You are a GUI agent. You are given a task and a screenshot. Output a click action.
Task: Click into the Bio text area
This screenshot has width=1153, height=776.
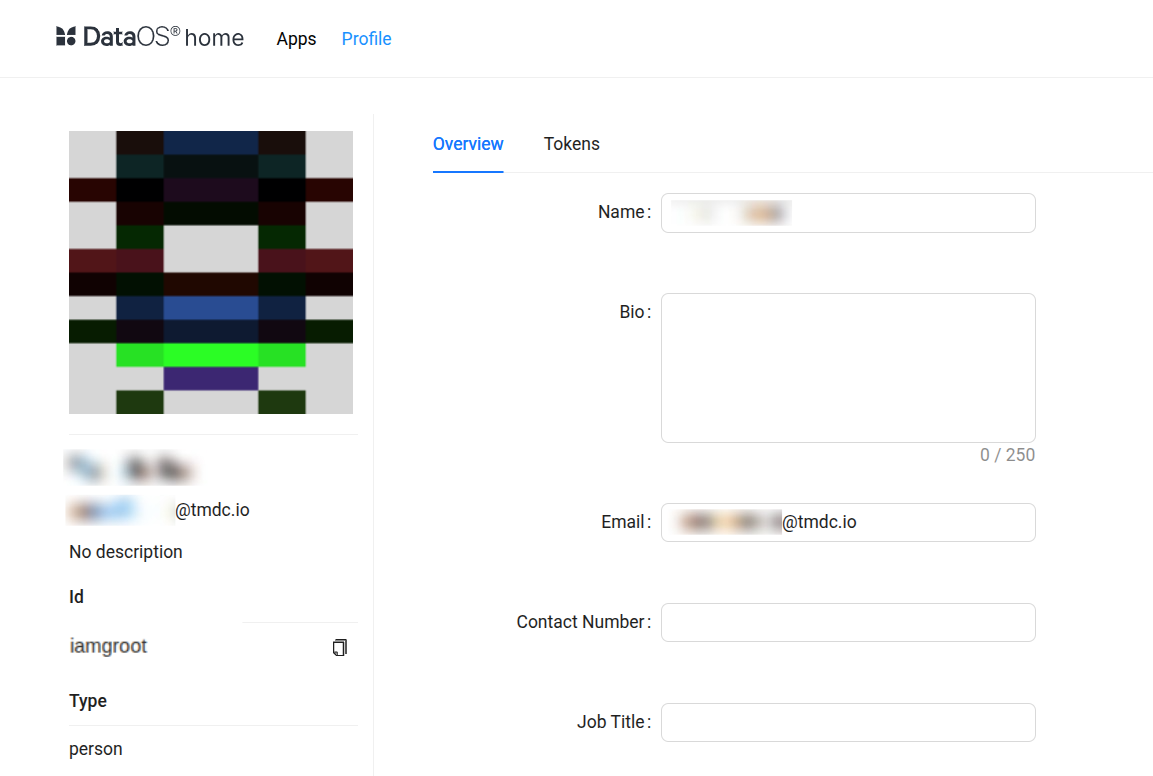pyautogui.click(x=848, y=368)
